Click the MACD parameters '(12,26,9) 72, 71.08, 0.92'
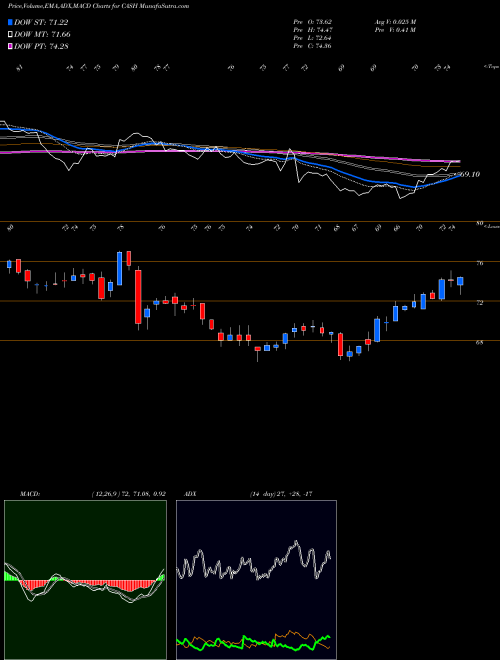500x660 pixels. [129, 494]
